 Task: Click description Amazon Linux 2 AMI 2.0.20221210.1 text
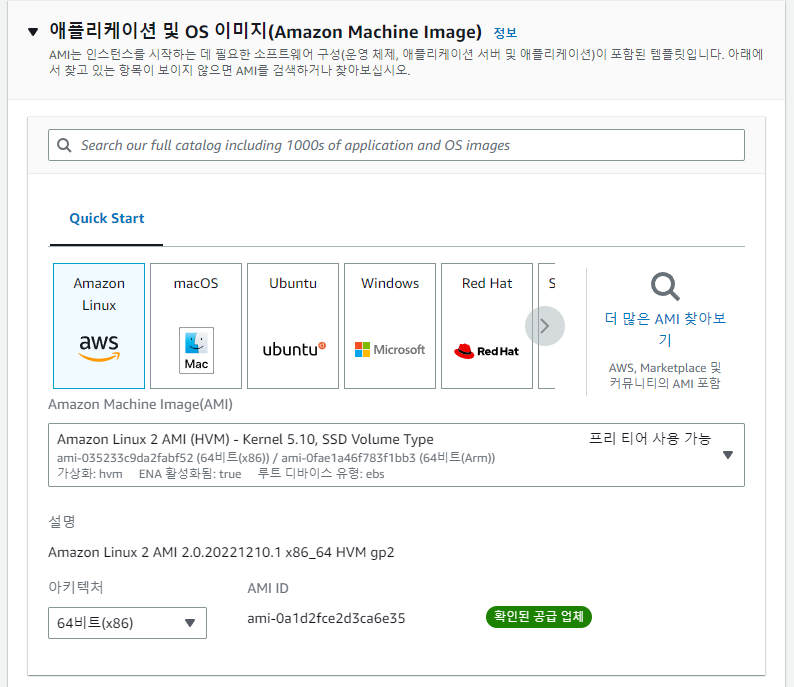click(x=221, y=552)
